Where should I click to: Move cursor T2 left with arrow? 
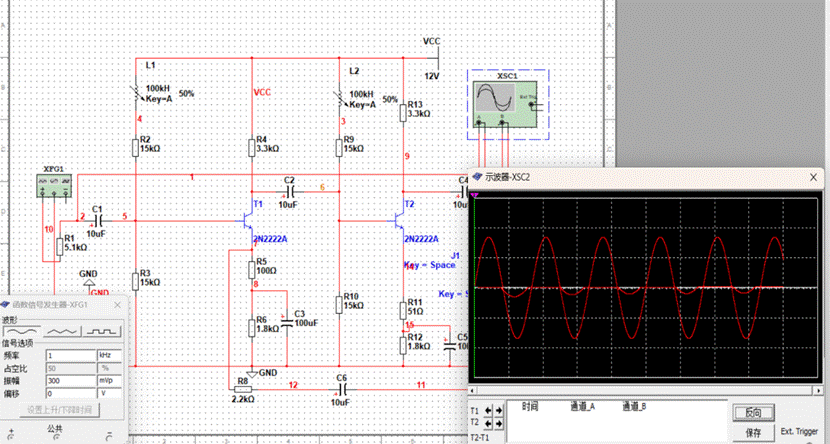(489, 423)
